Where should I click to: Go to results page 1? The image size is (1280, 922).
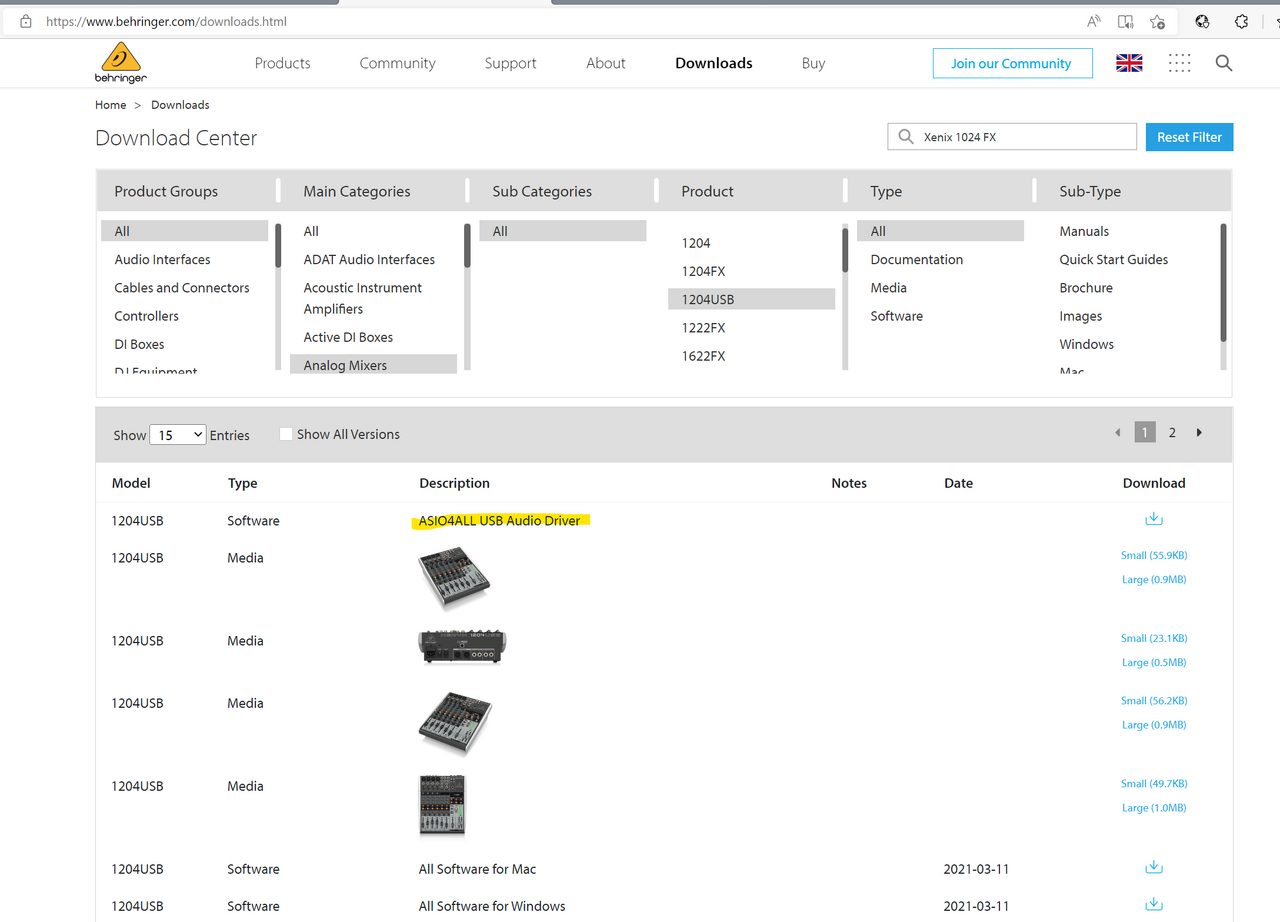(x=1145, y=433)
